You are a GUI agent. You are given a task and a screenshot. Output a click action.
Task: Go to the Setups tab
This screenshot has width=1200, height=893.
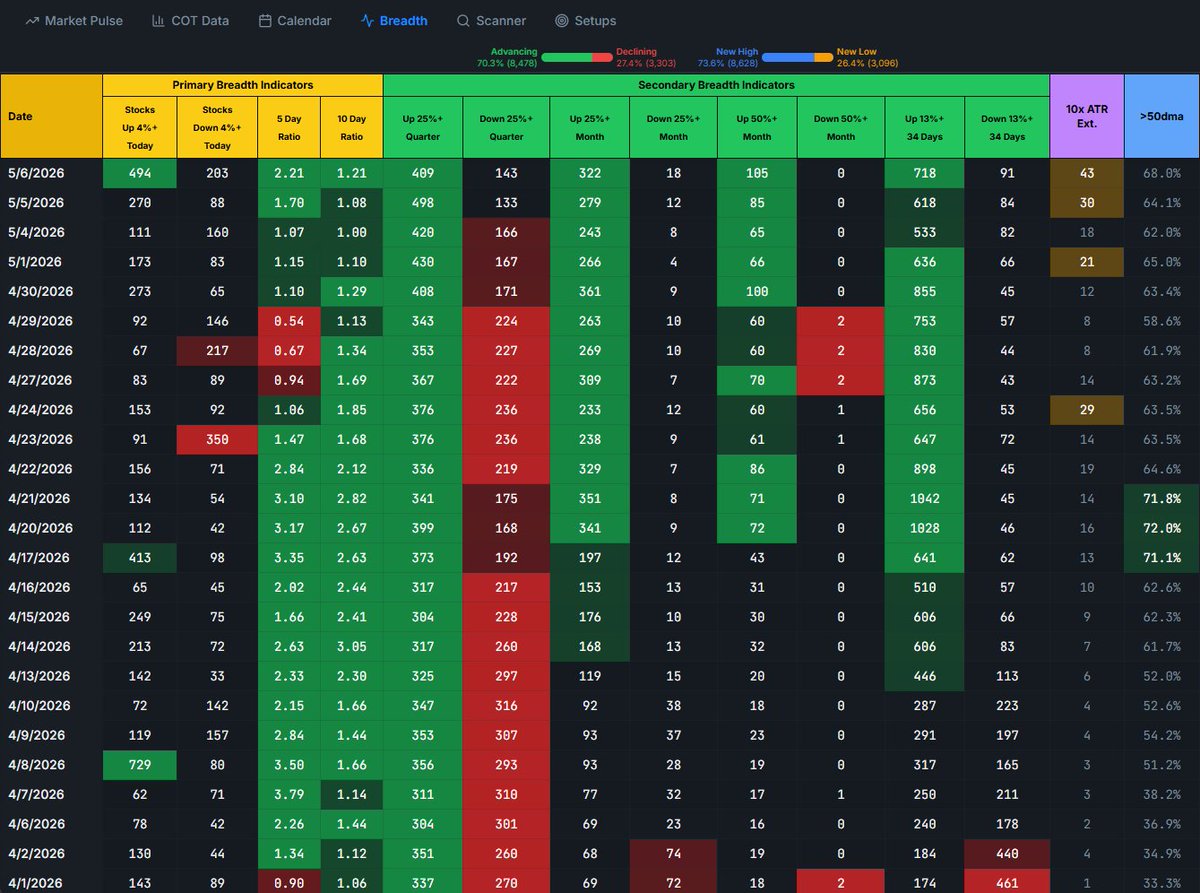pyautogui.click(x=585, y=20)
